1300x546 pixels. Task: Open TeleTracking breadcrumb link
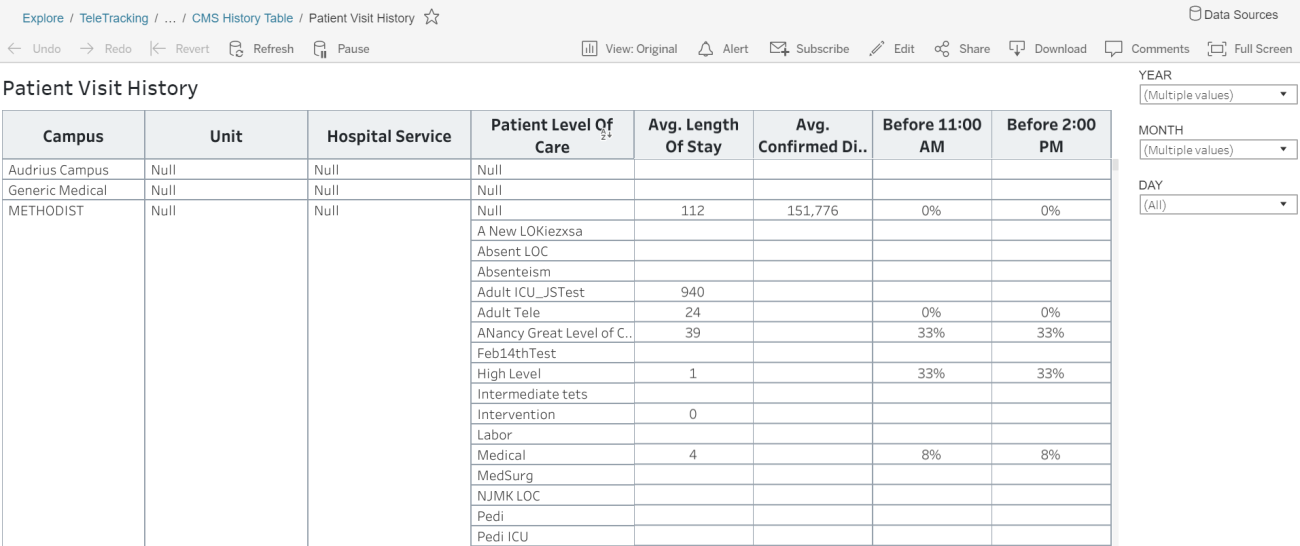point(114,18)
